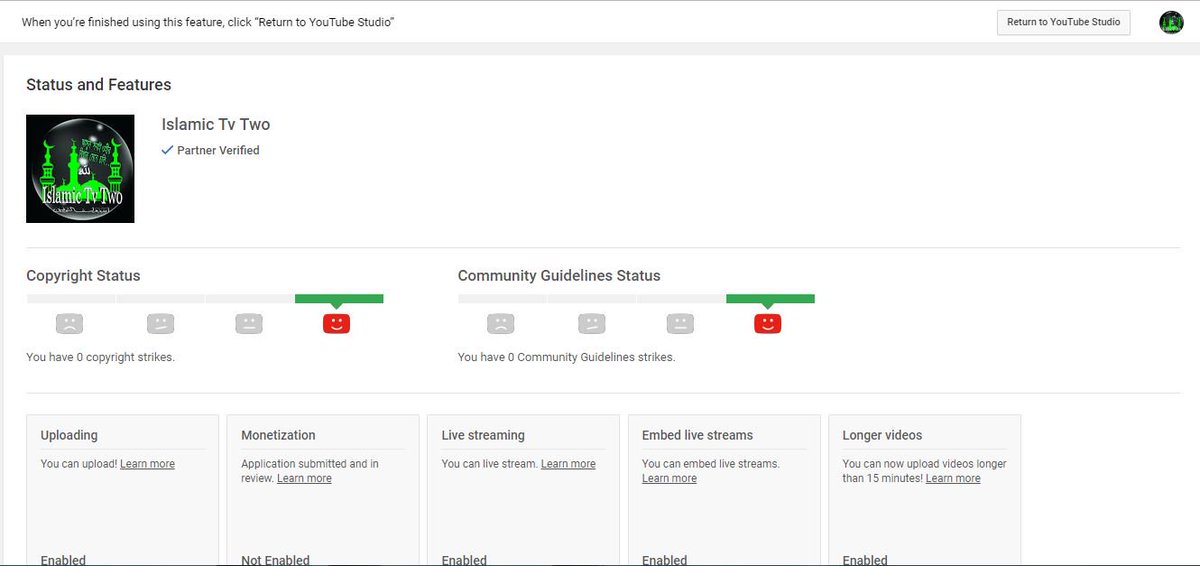The height and width of the screenshot is (566, 1200).
Task: Click the 'Enabled' status in the Live streaming card
Action: click(464, 560)
